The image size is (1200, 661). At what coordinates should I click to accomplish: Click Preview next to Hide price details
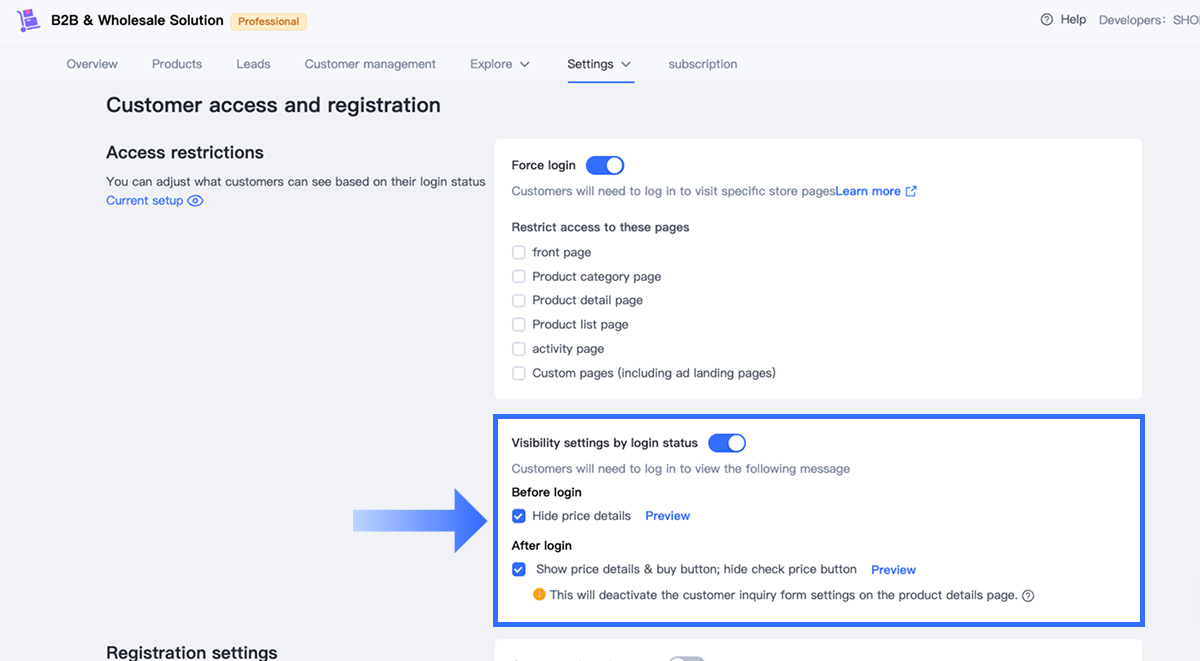pyautogui.click(x=667, y=516)
